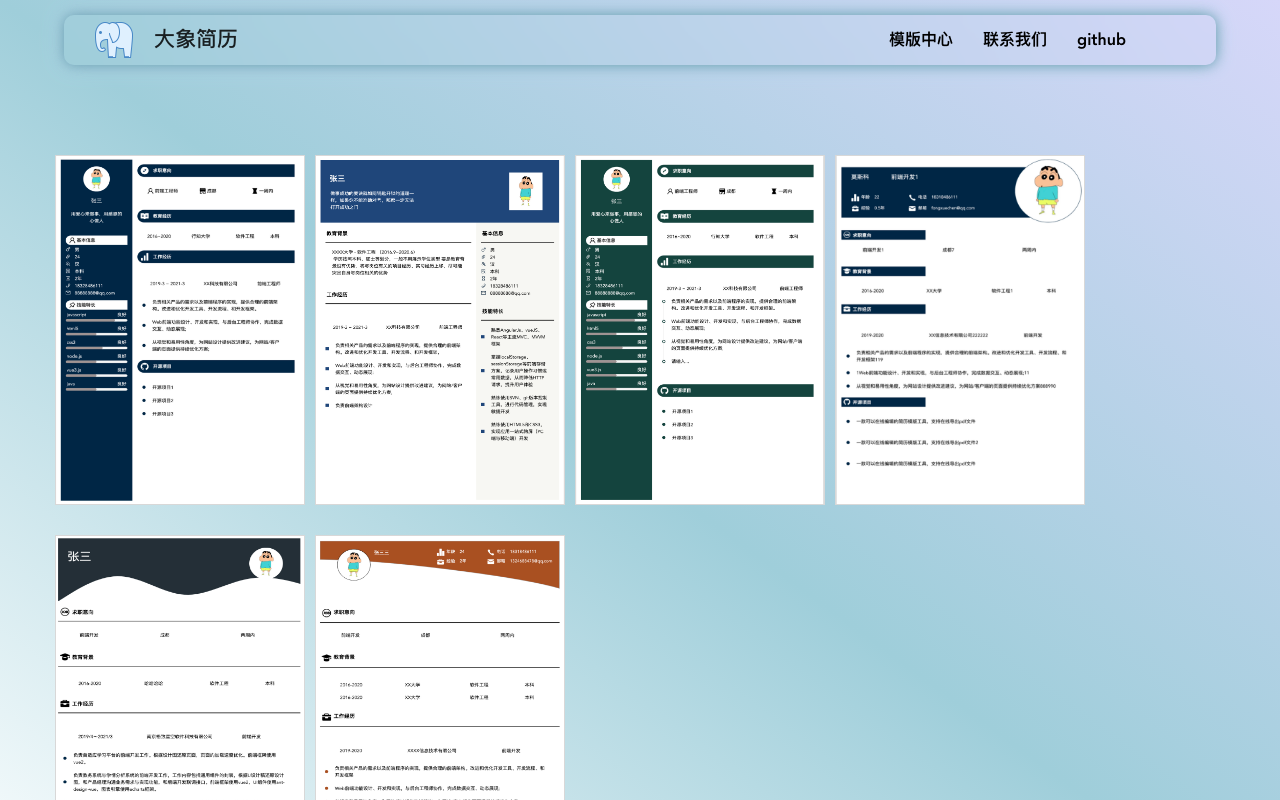Select the blue header banner resume template
The image size is (1280, 800).
click(x=440, y=330)
